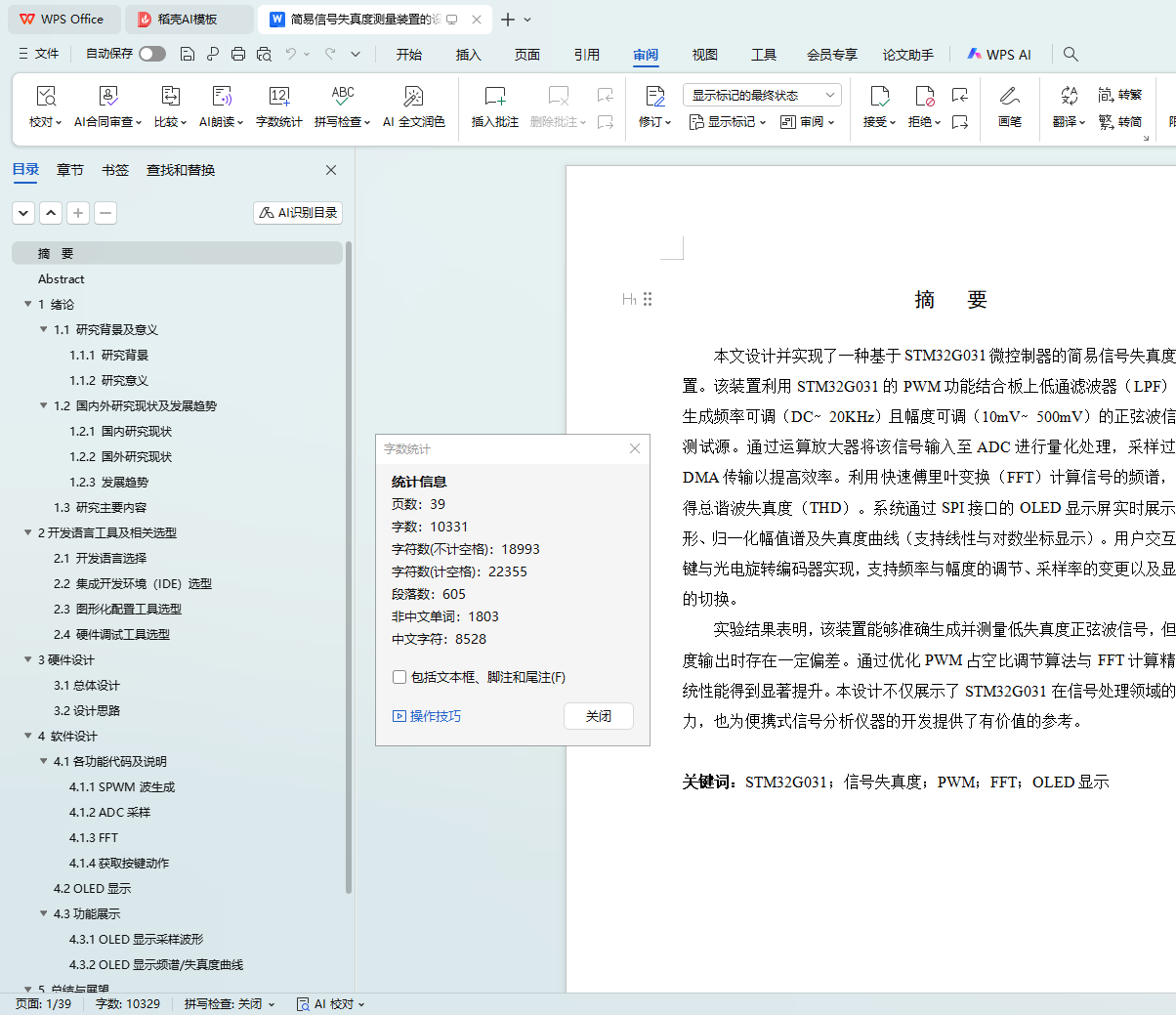Click the AI朗读 read-aloud icon
1176x1015 pixels.
point(222,97)
